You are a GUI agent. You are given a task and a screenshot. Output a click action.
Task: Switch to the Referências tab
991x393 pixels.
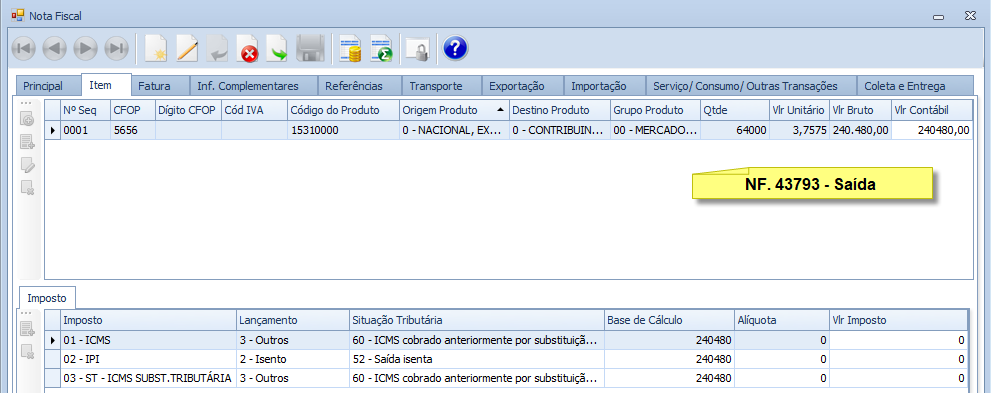coord(359,86)
